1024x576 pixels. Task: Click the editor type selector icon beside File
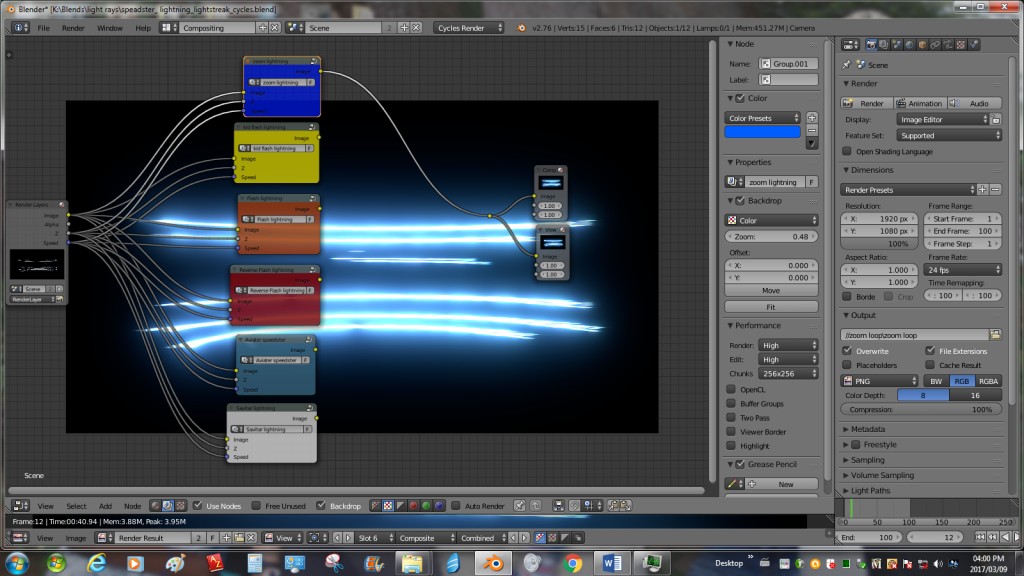[20, 27]
